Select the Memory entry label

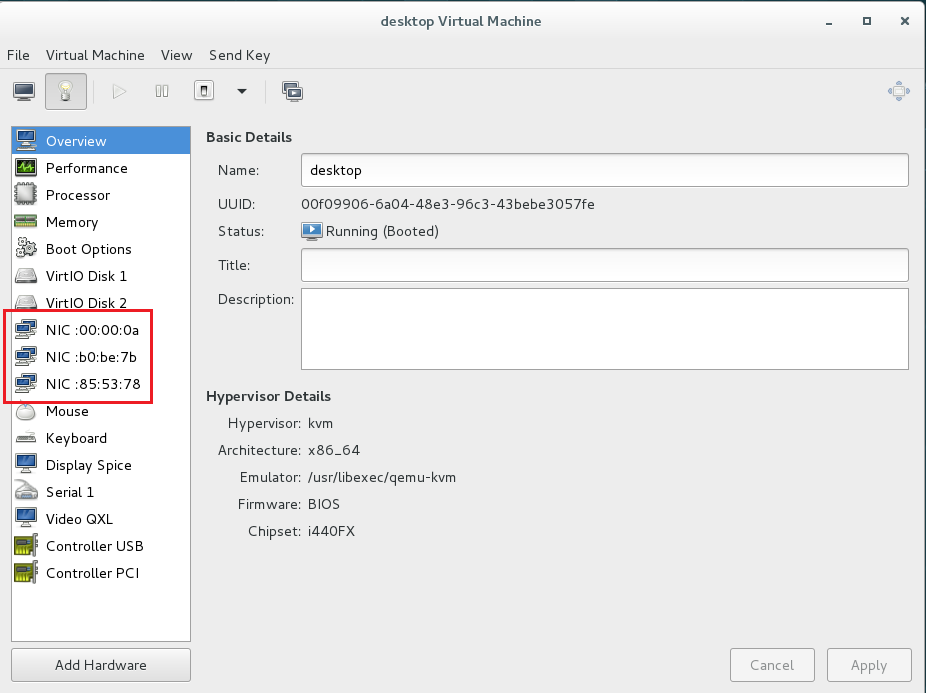coord(72,222)
